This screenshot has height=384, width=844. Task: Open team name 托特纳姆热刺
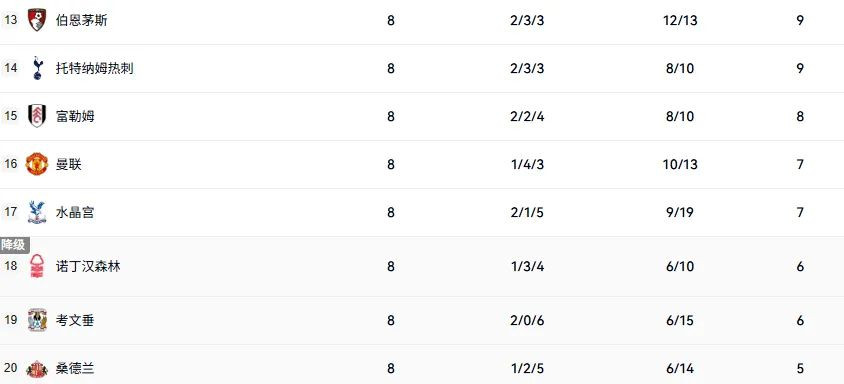tap(95, 68)
